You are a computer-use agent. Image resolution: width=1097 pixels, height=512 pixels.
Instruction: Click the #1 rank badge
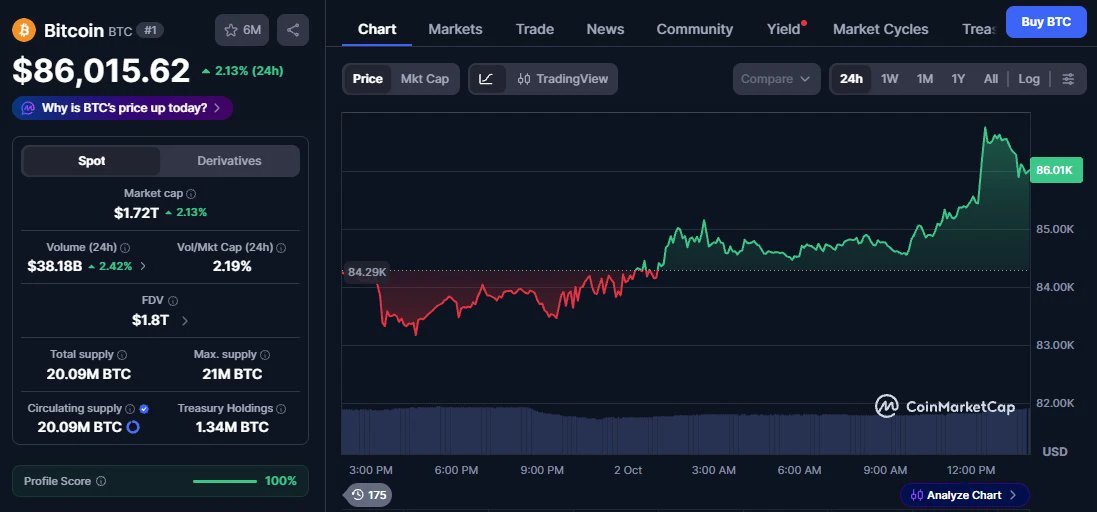(x=148, y=30)
